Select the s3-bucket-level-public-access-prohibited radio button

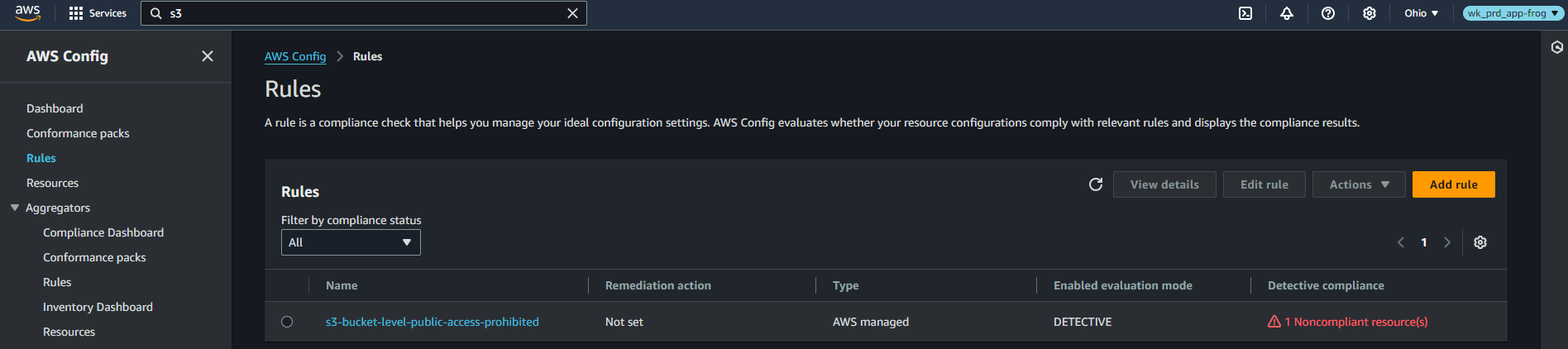click(x=287, y=322)
